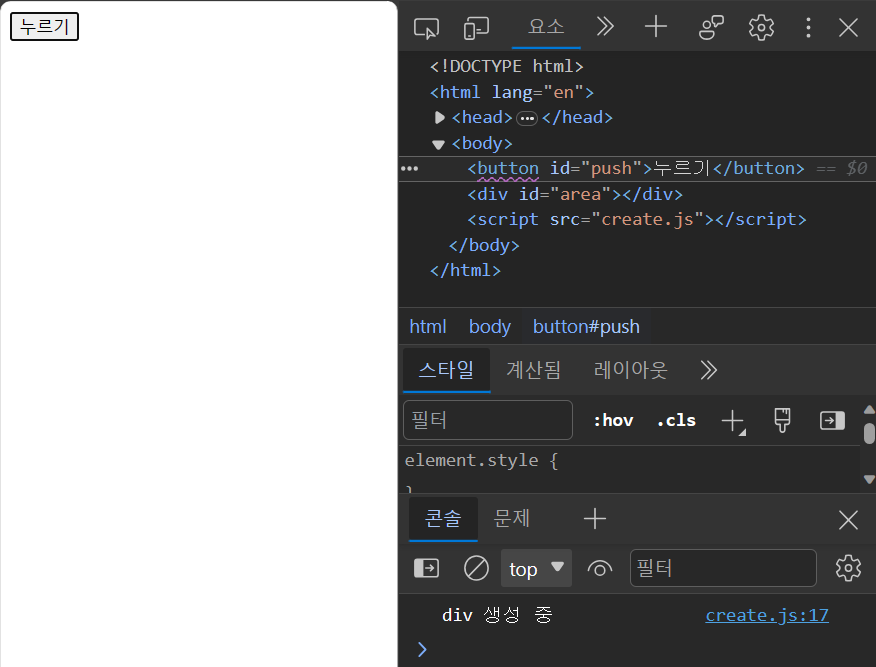876x667 pixels.
Task: Click styles scrollbar up arrow
Action: [x=869, y=410]
